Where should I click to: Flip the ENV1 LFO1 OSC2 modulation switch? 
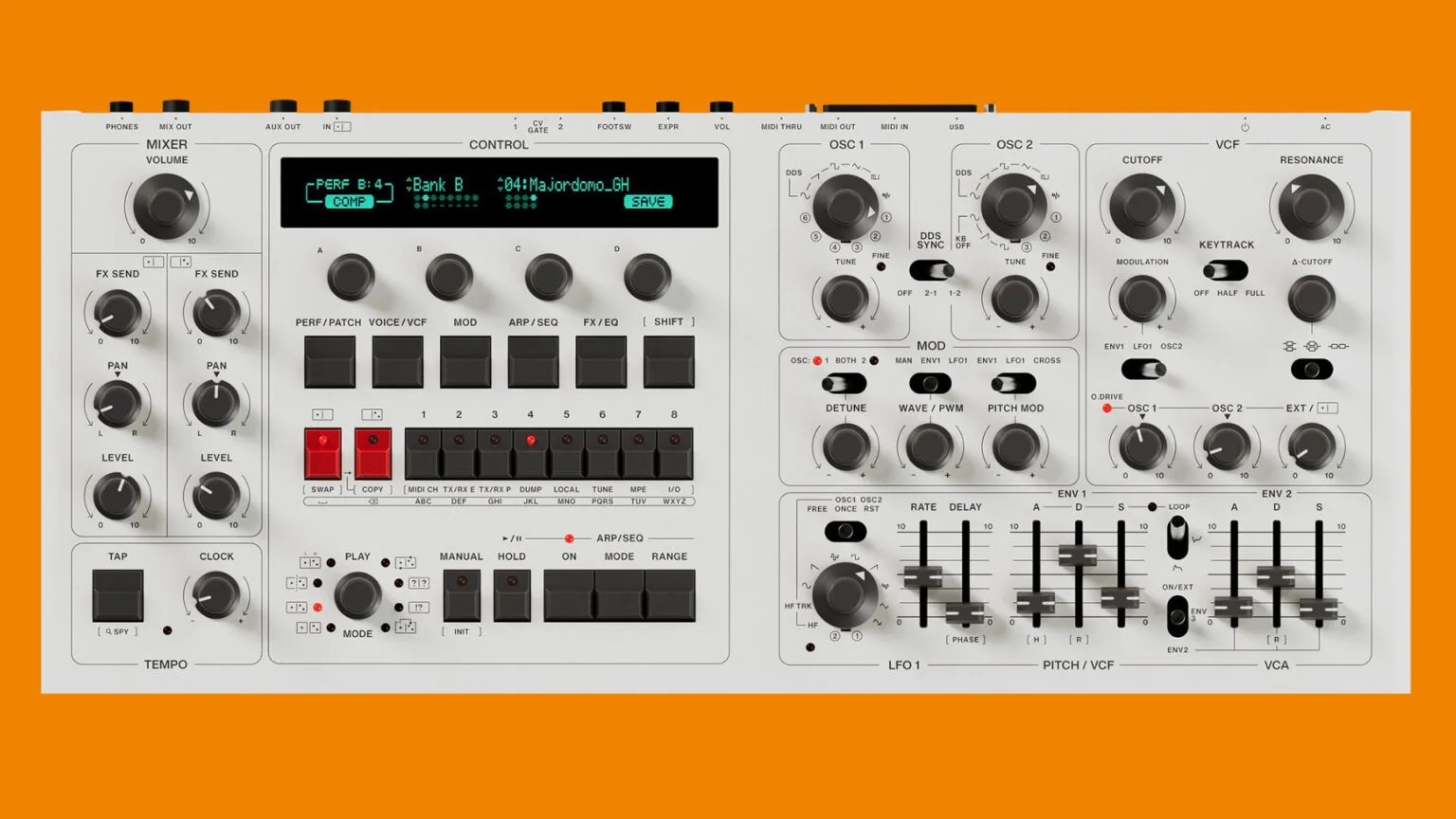coord(1143,370)
